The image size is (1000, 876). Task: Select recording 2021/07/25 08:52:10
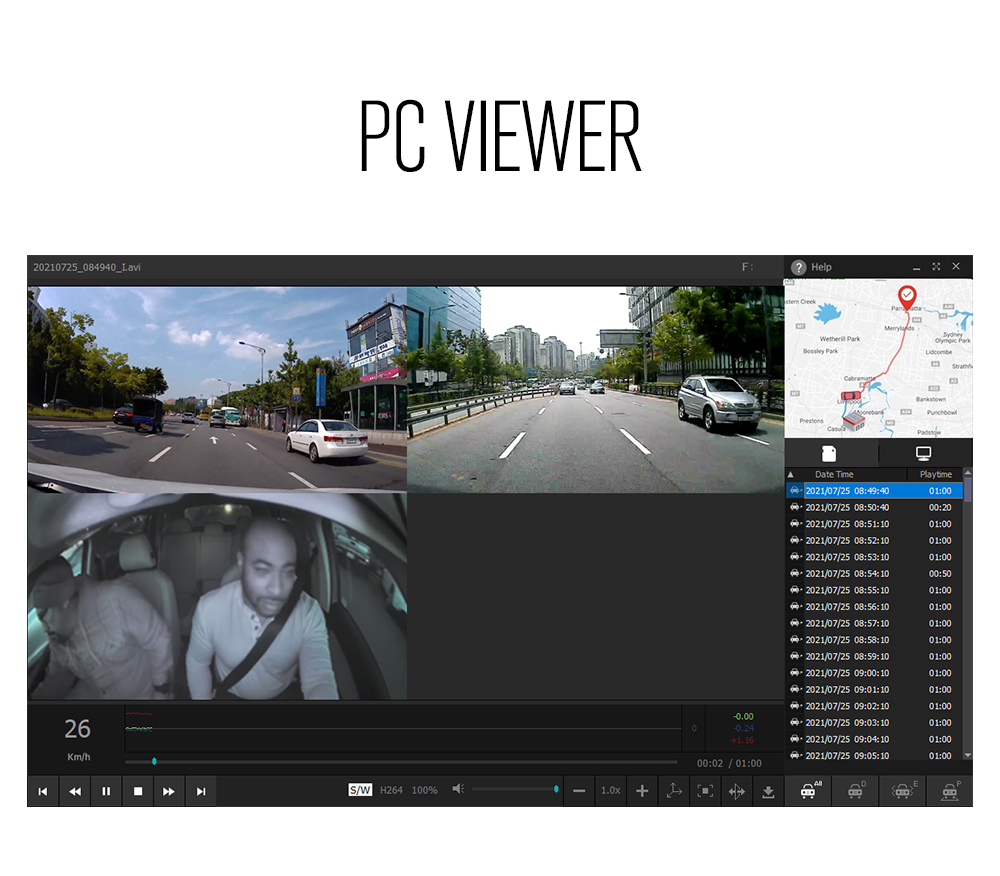[874, 541]
